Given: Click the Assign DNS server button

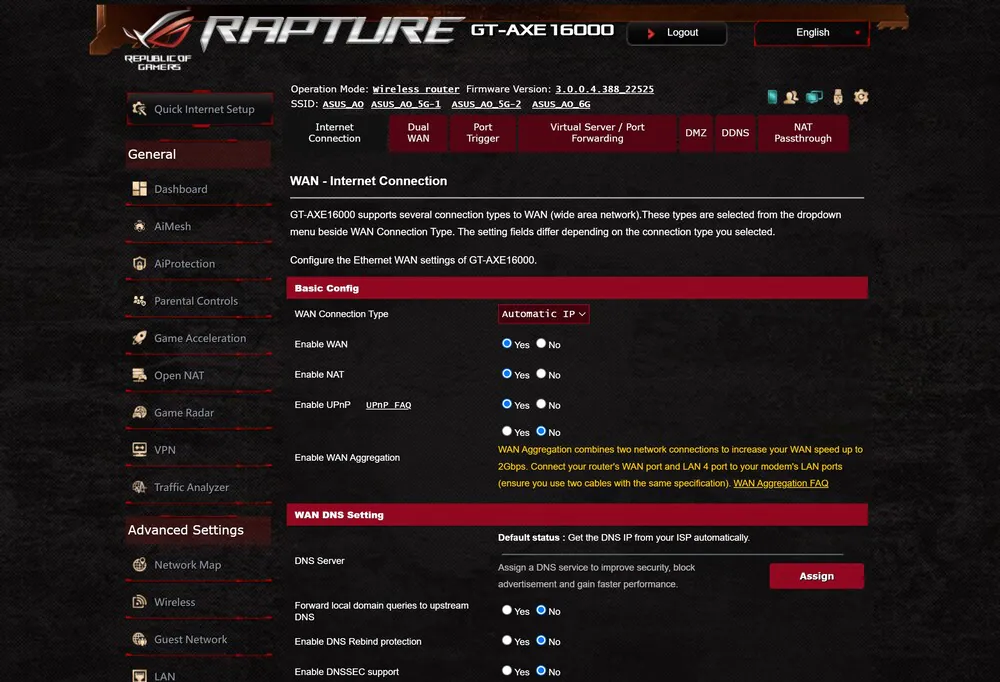Looking at the screenshot, I should pyautogui.click(x=816, y=576).
